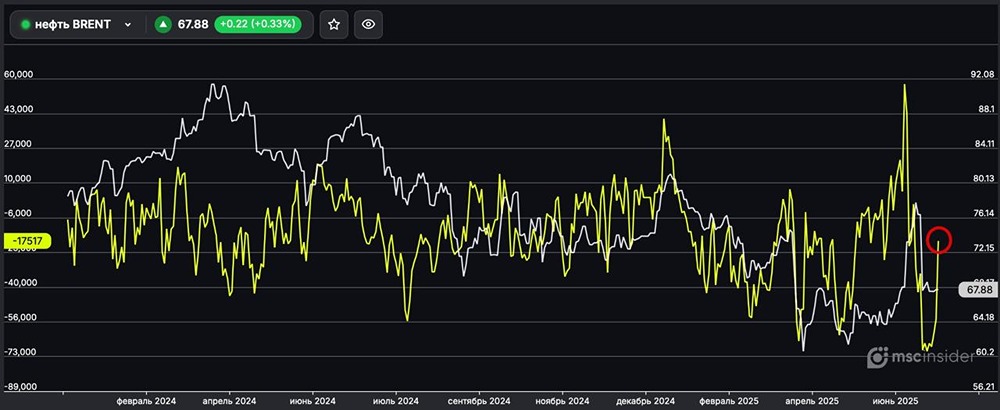Viewport: 1000px width, 410px height.
Task: Click the 92.08 right-axis price label
Action: tap(983, 75)
